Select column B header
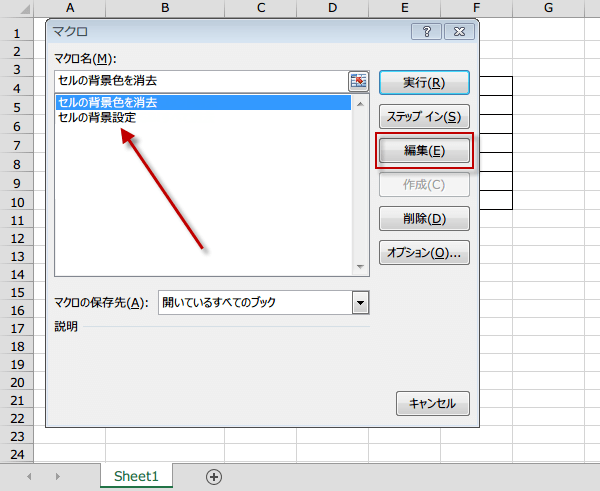This screenshot has height=491, width=600. point(165,8)
